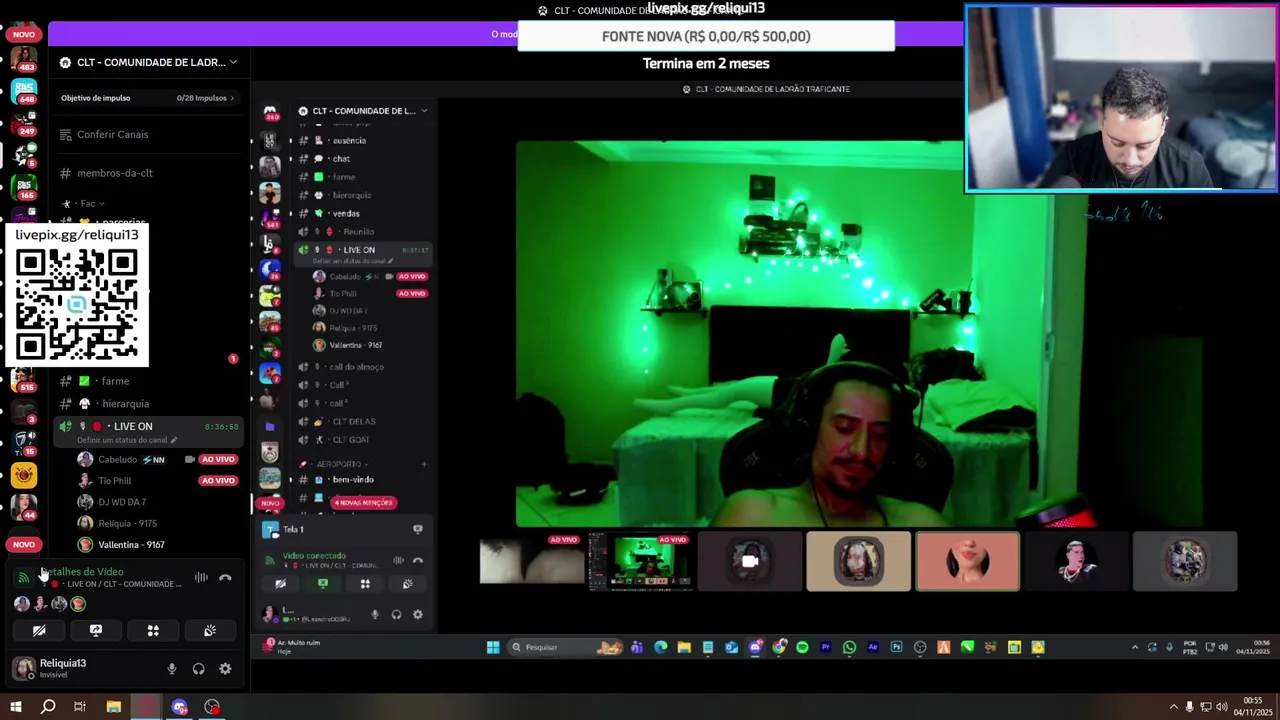Click AO VIVO badge next to outer Cabeludo

click(x=217, y=460)
